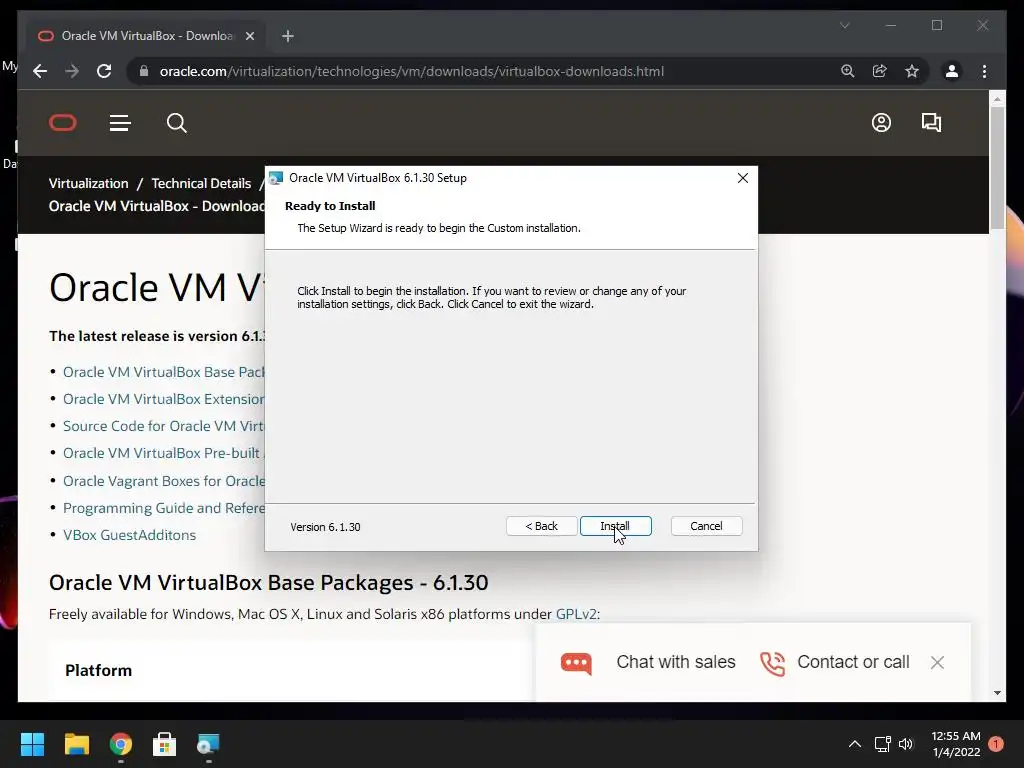Go back with the < Back button
The height and width of the screenshot is (768, 1024).
(541, 526)
